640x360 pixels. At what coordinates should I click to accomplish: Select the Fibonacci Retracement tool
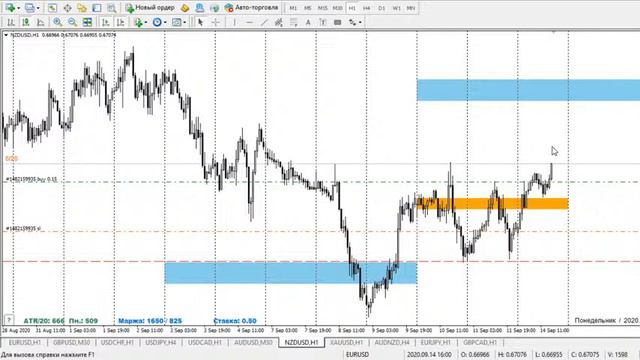(x=293, y=22)
